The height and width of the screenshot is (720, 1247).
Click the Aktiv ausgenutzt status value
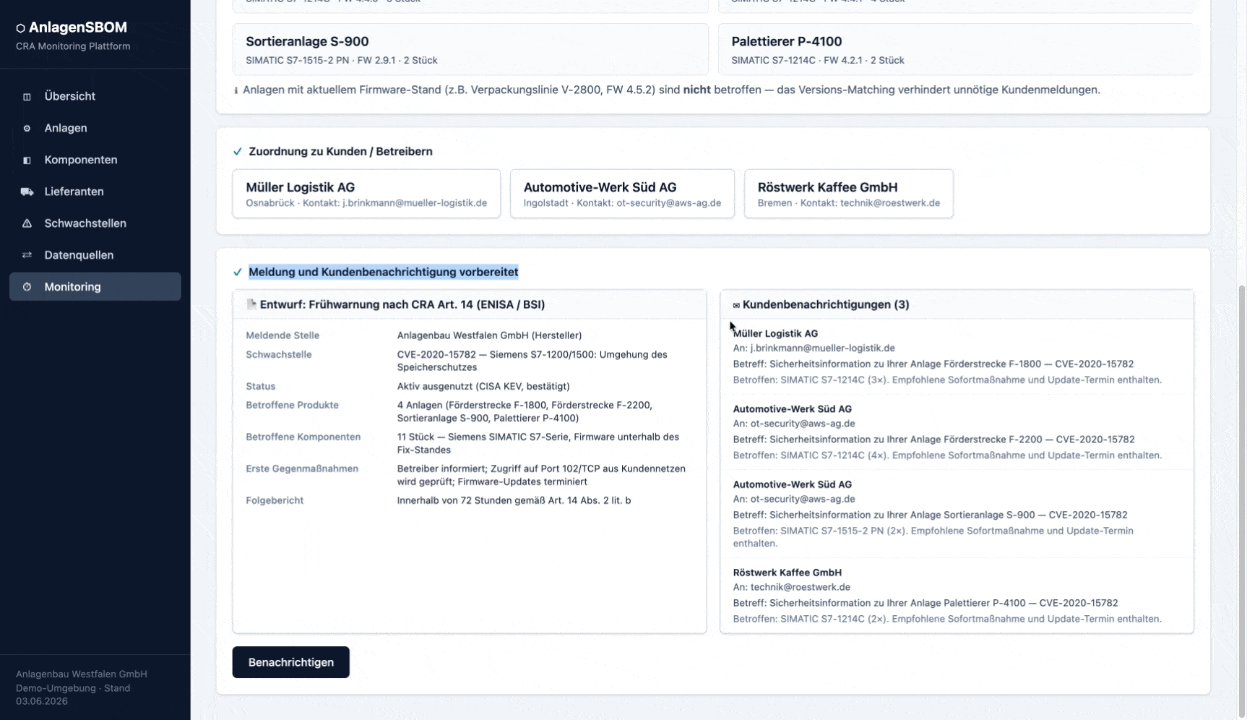483,386
